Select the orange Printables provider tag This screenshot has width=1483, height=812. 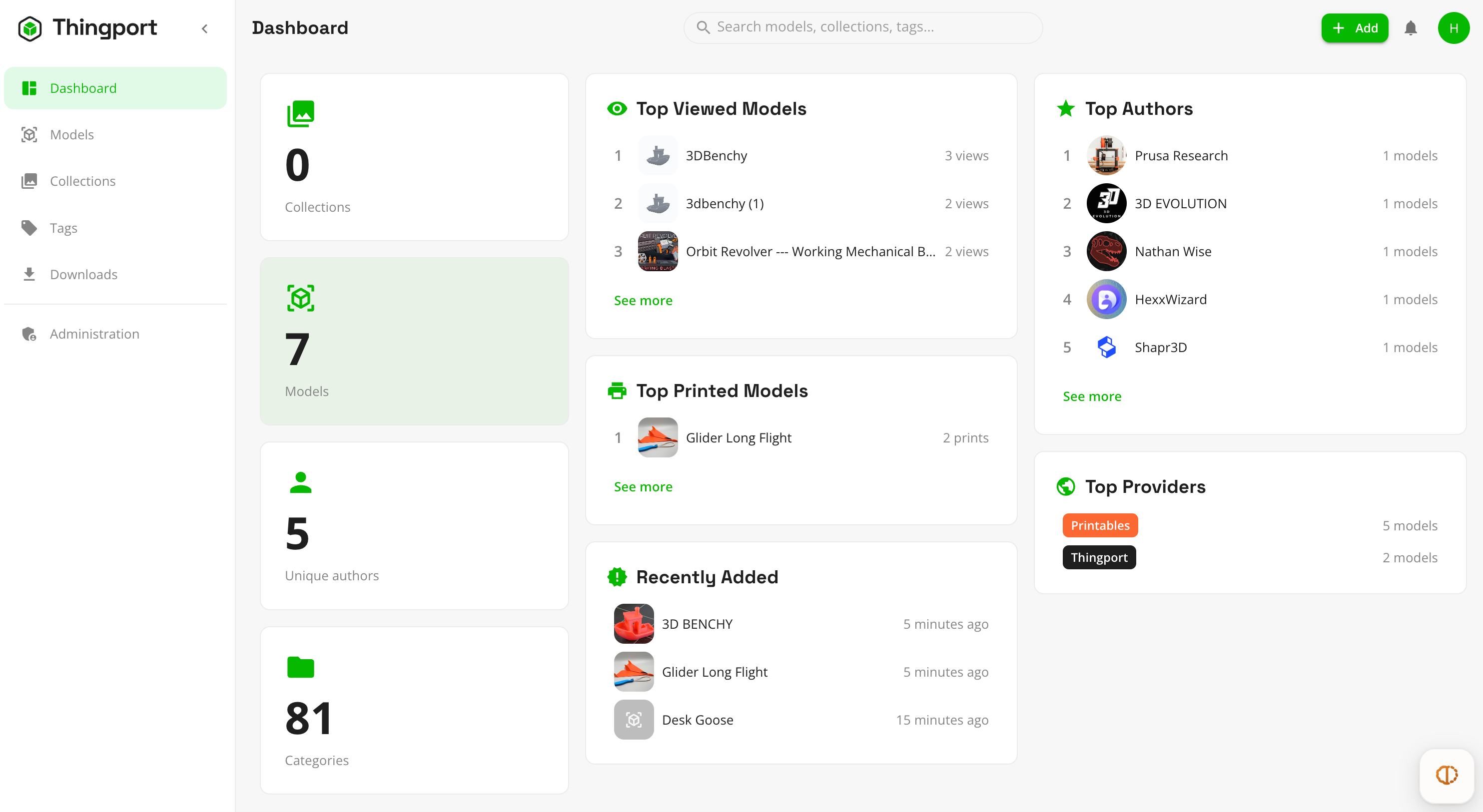point(1100,525)
